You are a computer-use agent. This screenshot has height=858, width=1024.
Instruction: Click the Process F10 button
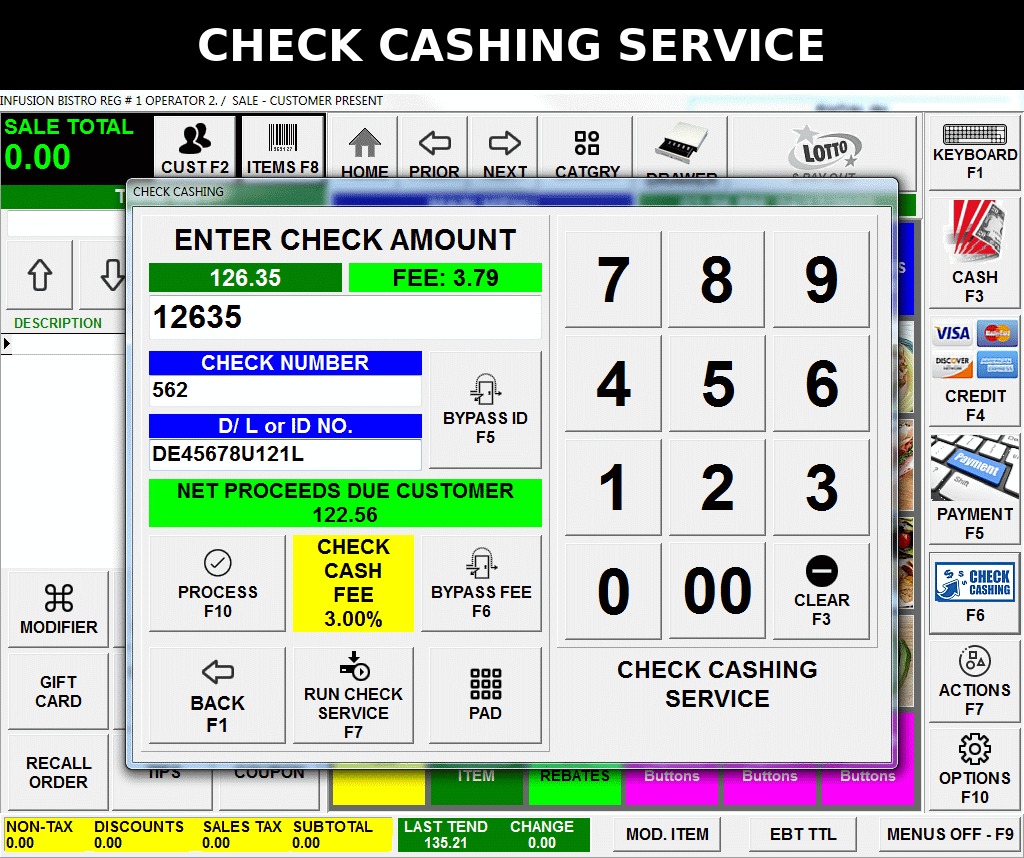217,583
